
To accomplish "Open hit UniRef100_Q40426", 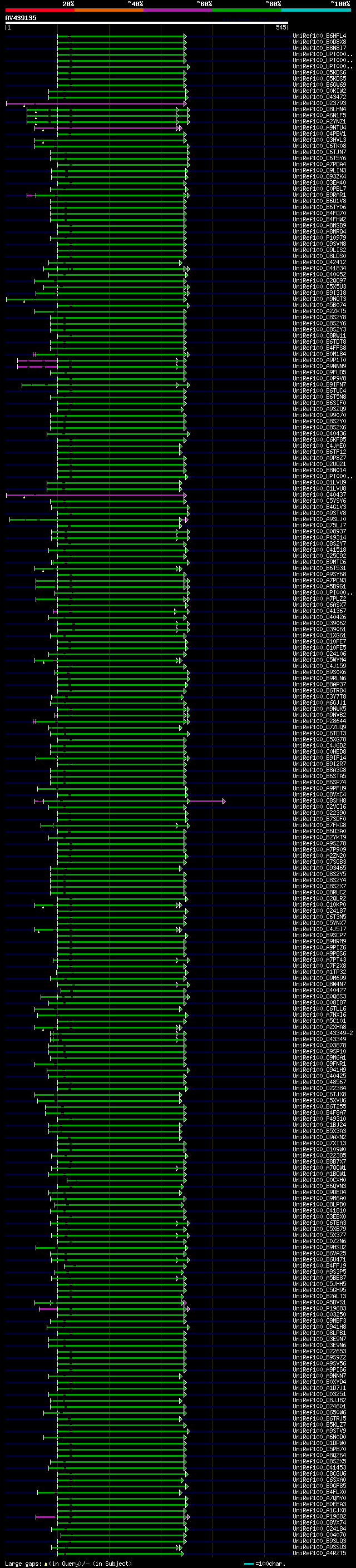I will 319,617.
